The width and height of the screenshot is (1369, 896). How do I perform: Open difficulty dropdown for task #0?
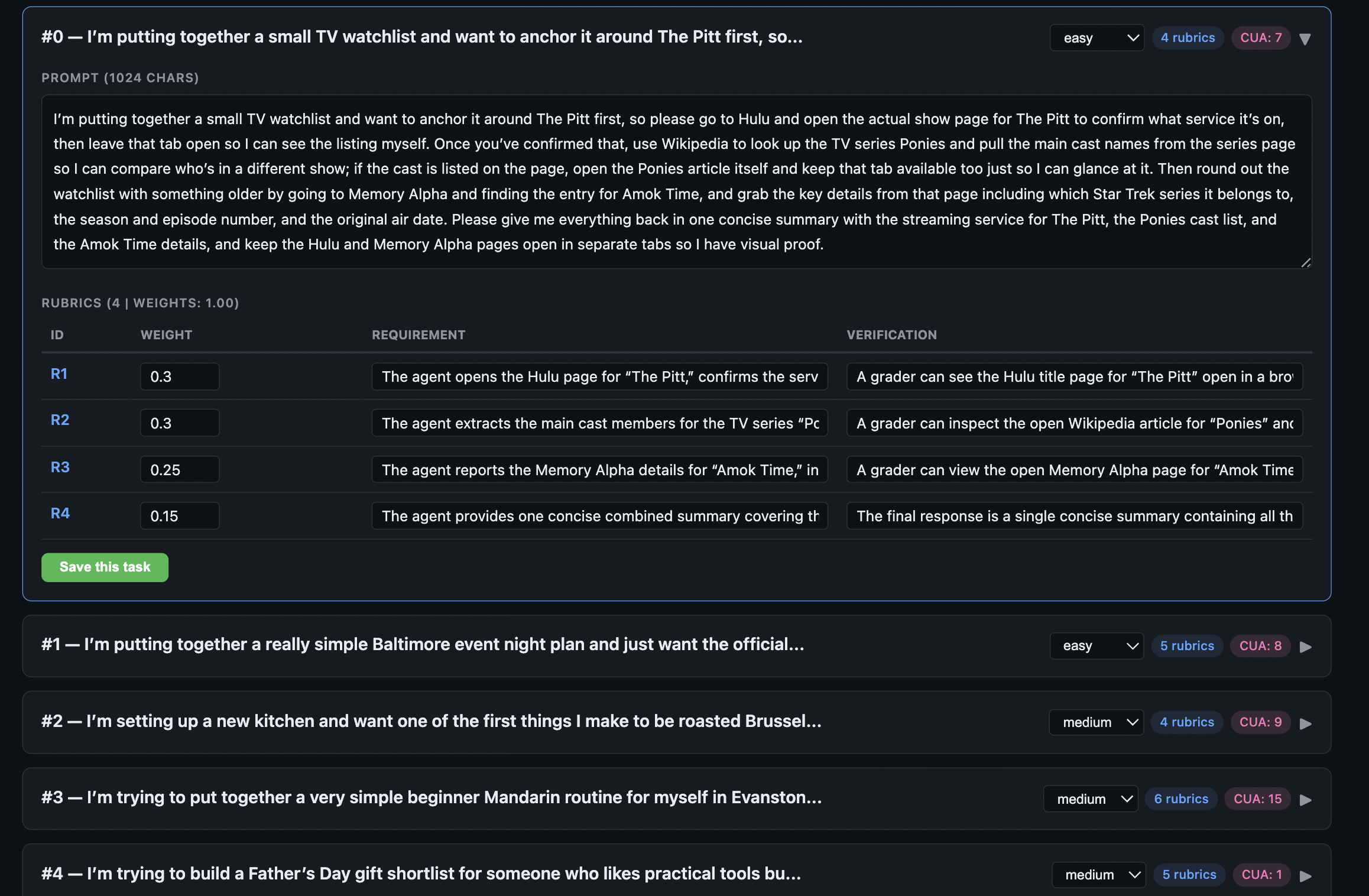(1097, 38)
